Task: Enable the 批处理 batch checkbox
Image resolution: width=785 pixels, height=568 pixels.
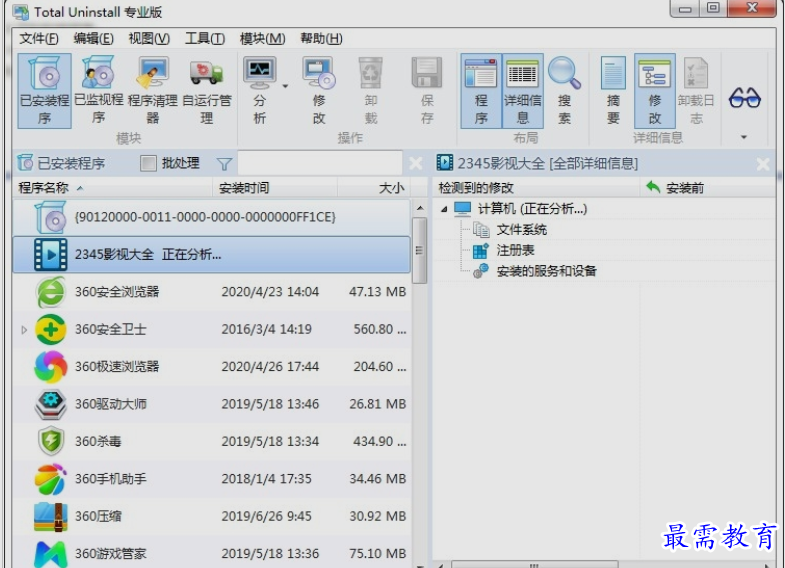Action: tap(148, 163)
